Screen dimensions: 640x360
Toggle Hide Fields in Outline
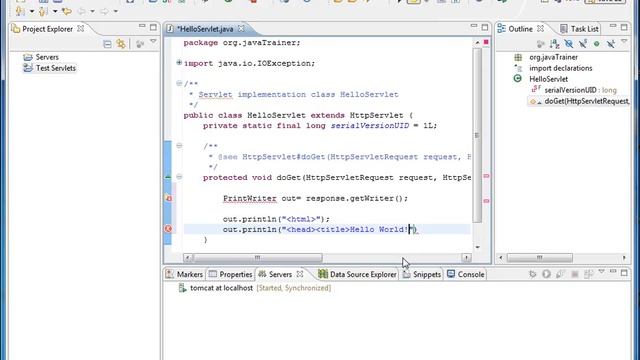click(569, 44)
